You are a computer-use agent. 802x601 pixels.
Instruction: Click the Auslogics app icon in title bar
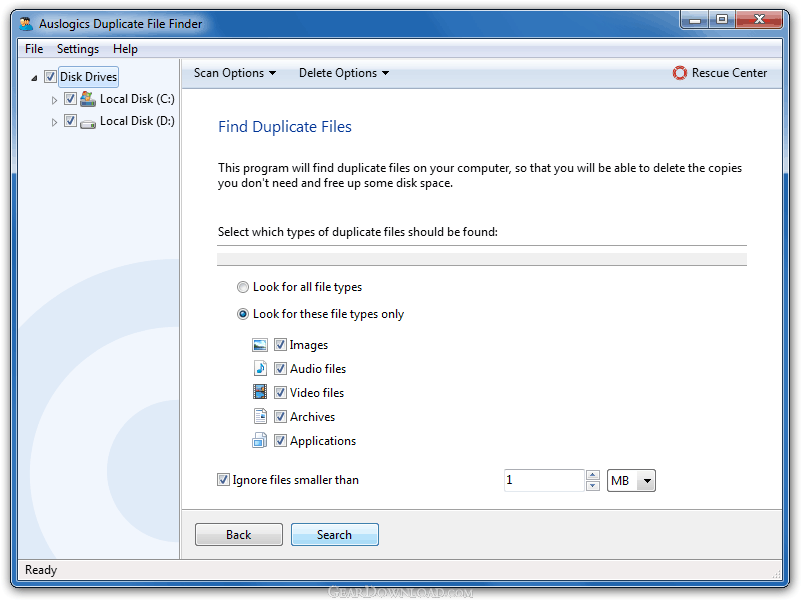point(27,24)
